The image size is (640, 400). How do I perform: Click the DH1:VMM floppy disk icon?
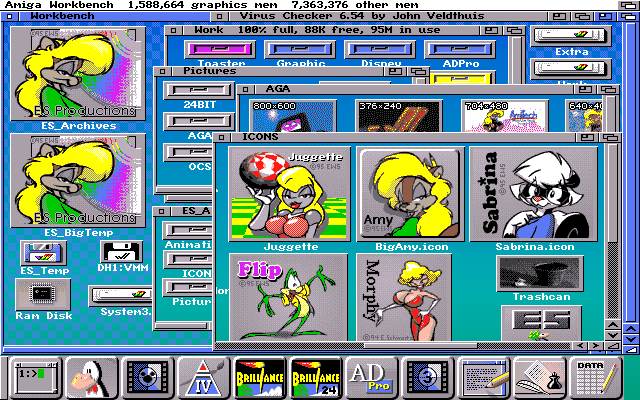[121, 251]
